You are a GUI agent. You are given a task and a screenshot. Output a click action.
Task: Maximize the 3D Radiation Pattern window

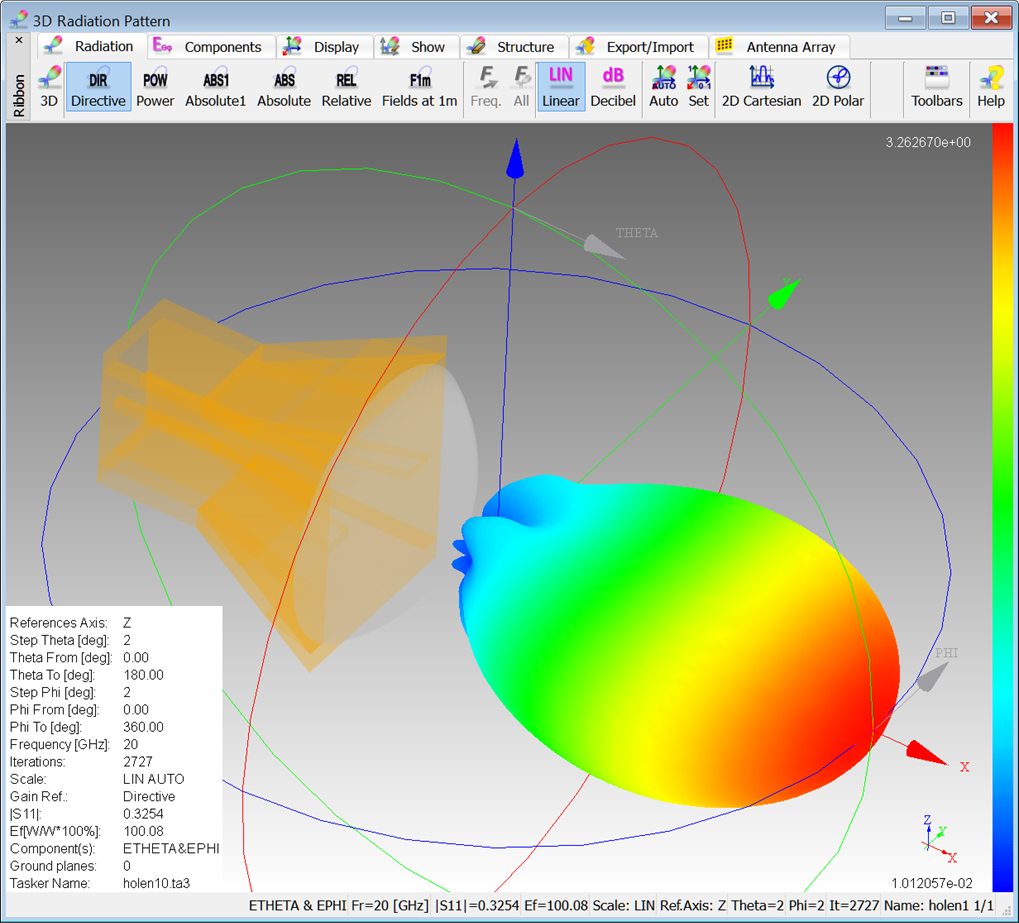tap(948, 18)
